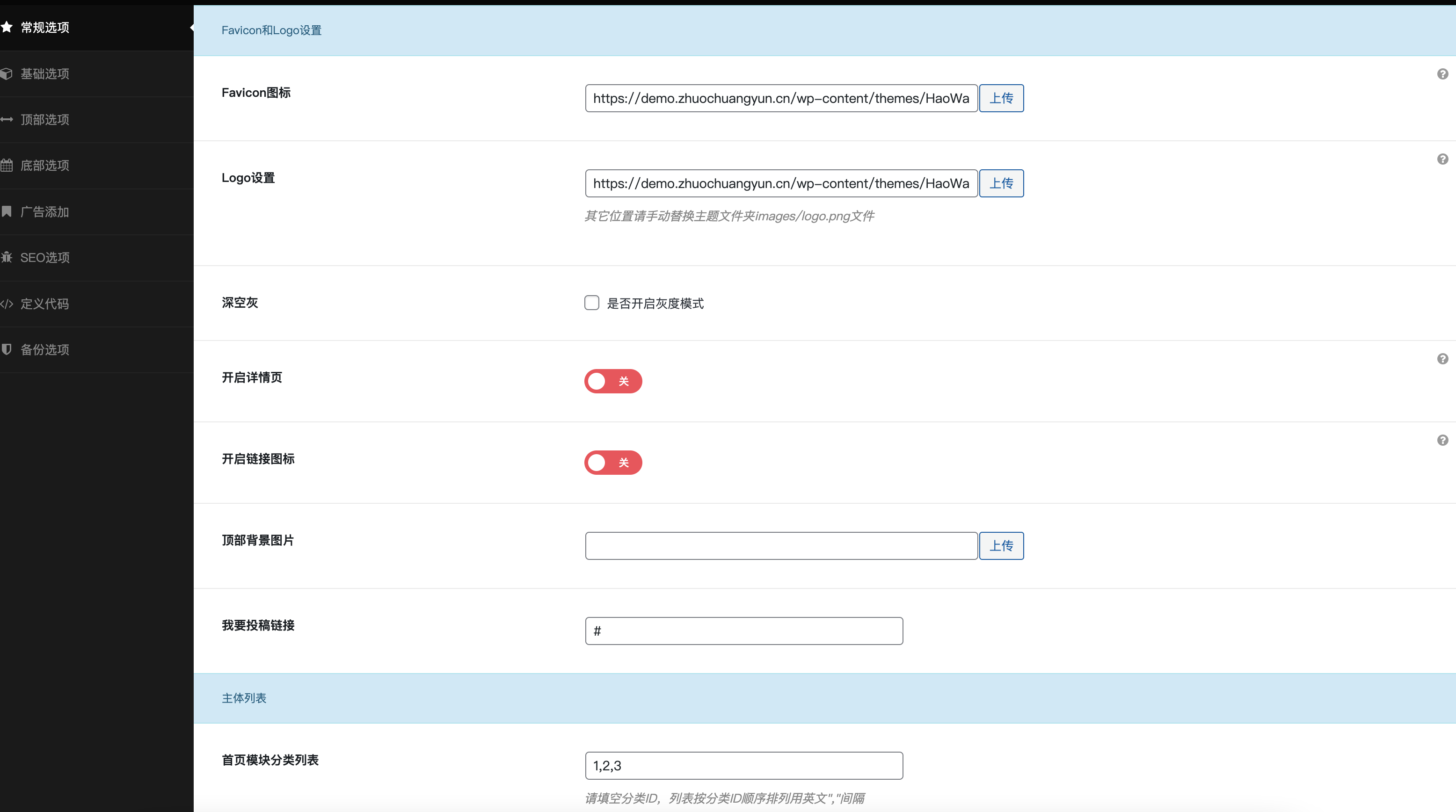Screen dimensions: 1456x812
Task: Click the bookmark icon beside 广告添加
Action: click(6, 211)
